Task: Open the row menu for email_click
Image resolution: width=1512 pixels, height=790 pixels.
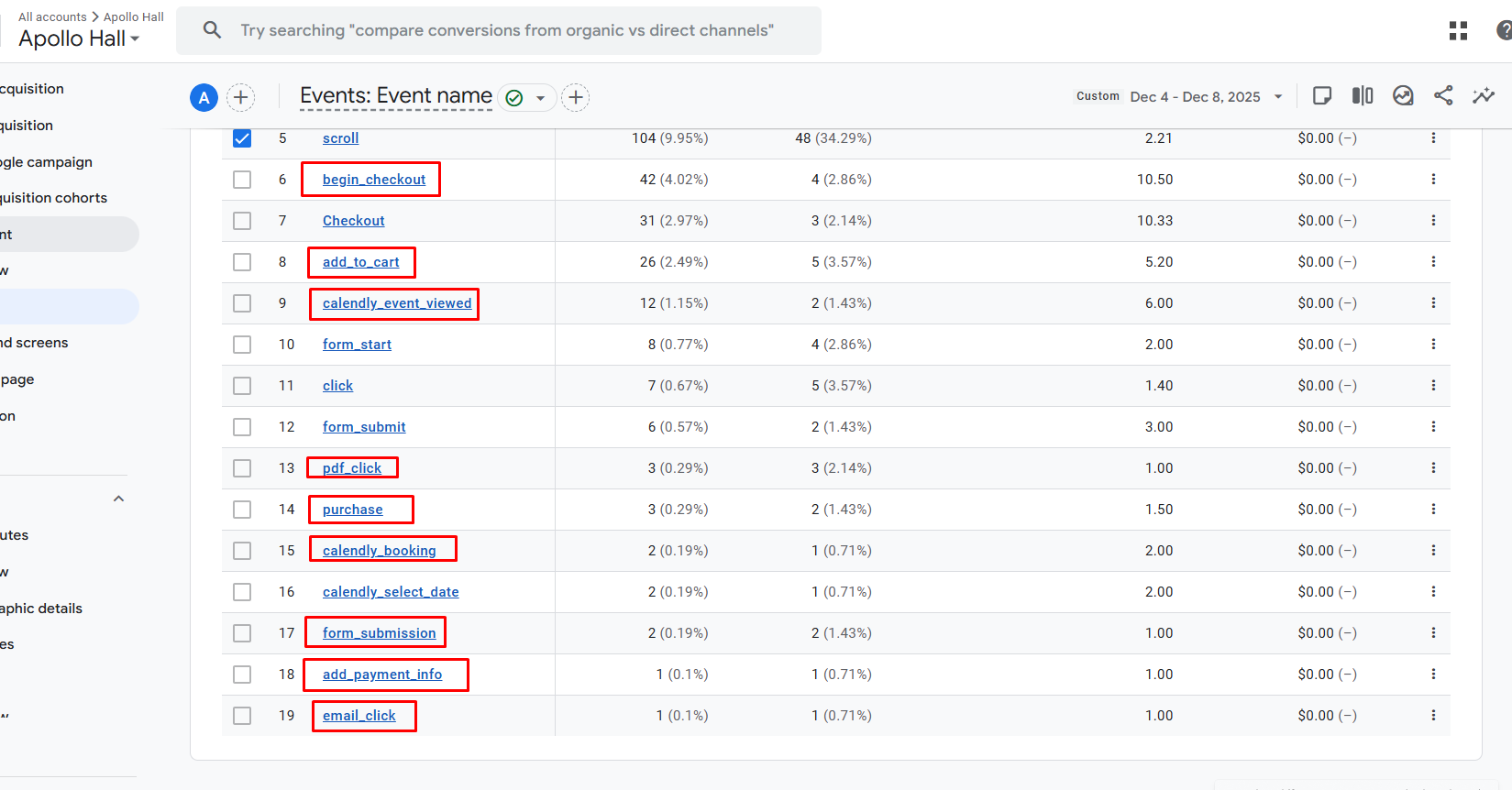Action: tap(1433, 716)
